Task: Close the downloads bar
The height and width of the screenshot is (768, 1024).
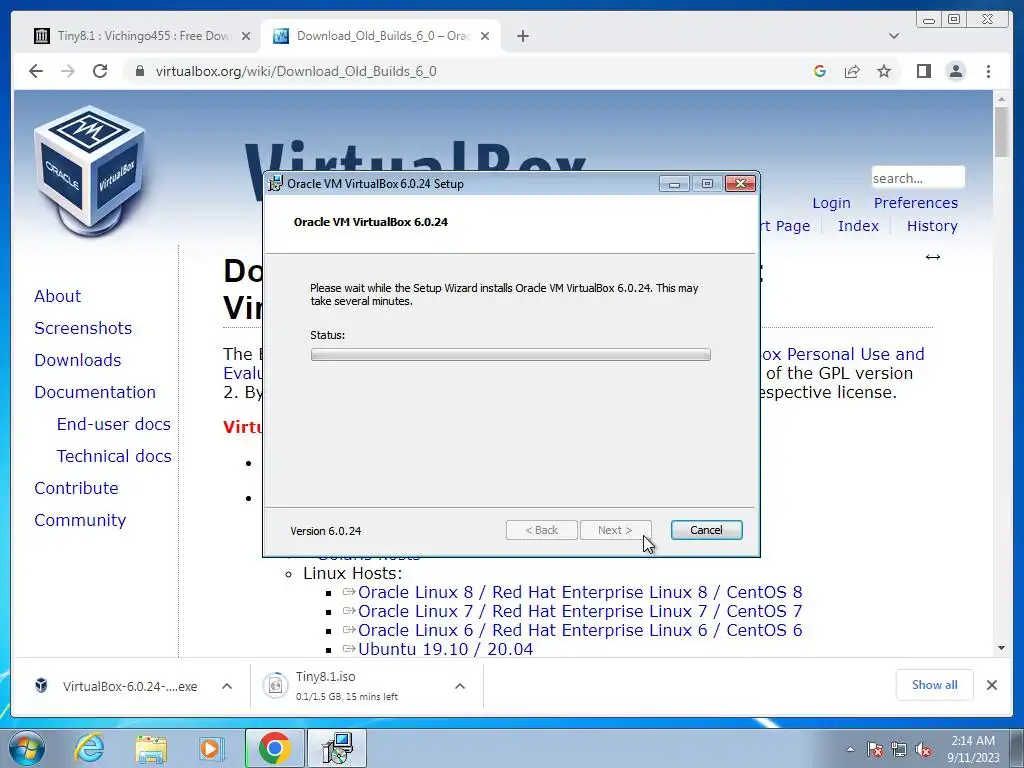Action: (x=992, y=685)
